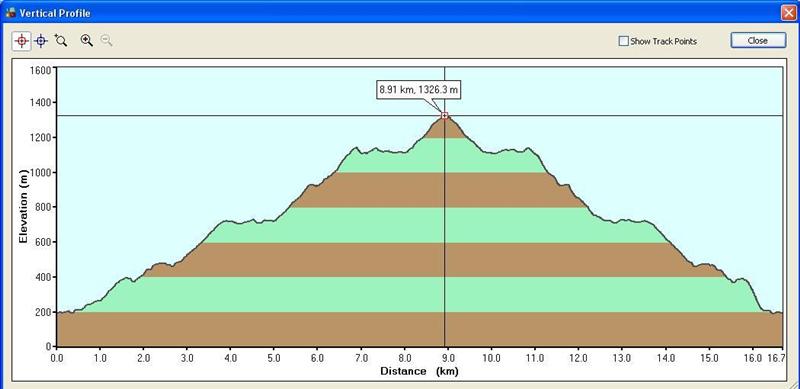Click the 400 elevation axis label
The height and width of the screenshot is (389, 800).
pos(44,277)
